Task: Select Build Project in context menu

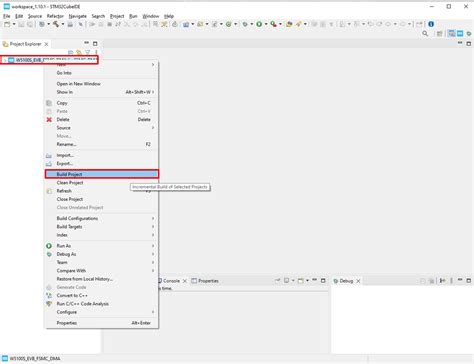Action: [x=102, y=174]
